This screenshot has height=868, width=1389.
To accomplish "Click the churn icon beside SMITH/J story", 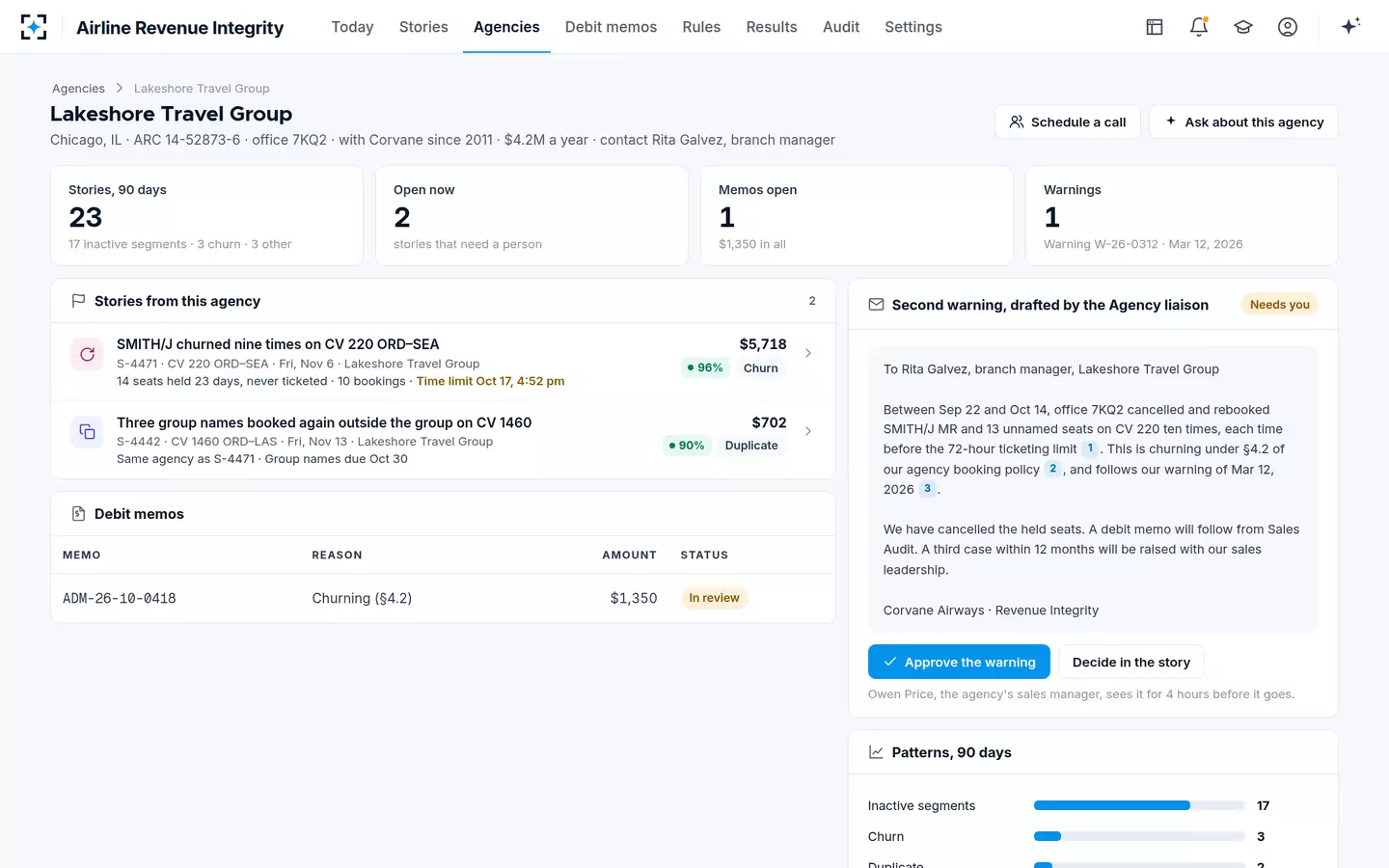I will click(x=87, y=354).
